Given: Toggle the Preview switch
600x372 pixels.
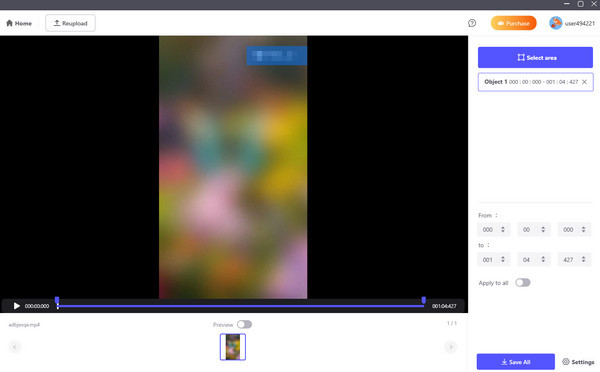Looking at the screenshot, I should tap(244, 325).
